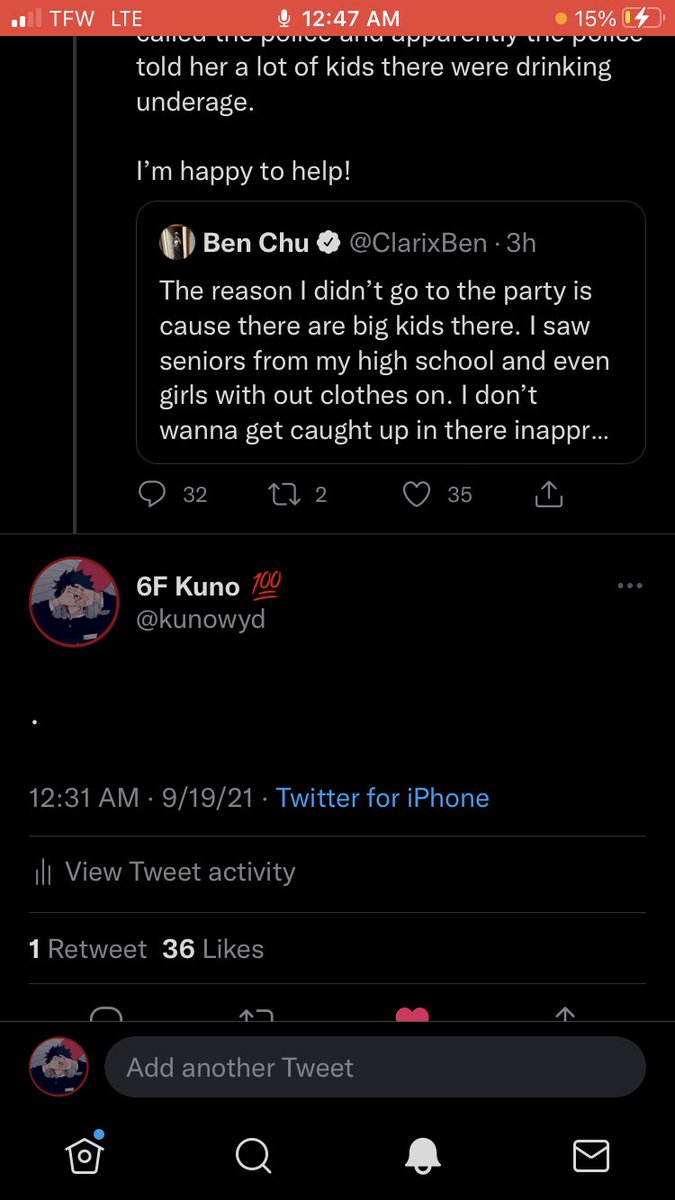This screenshot has width=675, height=1200.
Task: Retweet the tweet with 2 retweets
Action: pos(285,494)
